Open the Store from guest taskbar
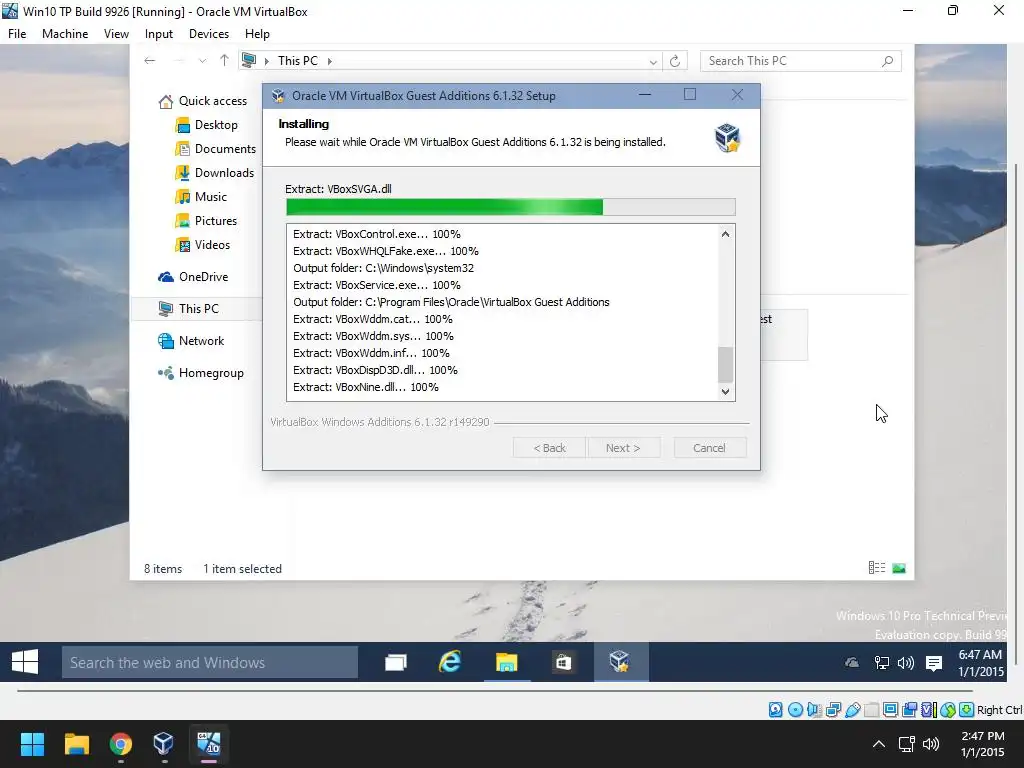 tap(563, 662)
